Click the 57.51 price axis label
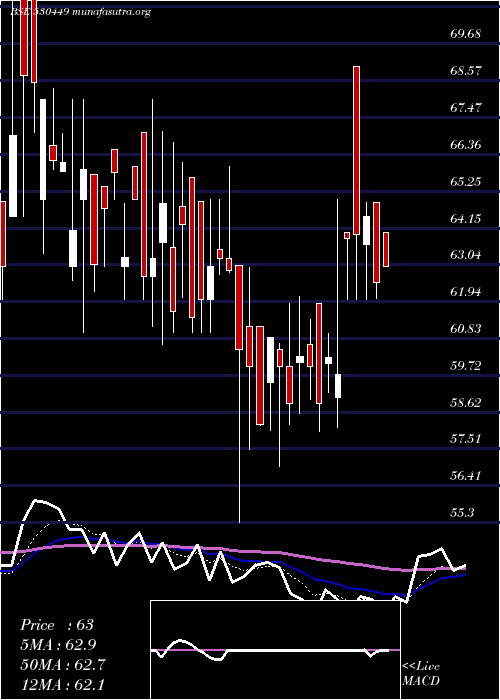500x700 pixels. click(x=466, y=439)
